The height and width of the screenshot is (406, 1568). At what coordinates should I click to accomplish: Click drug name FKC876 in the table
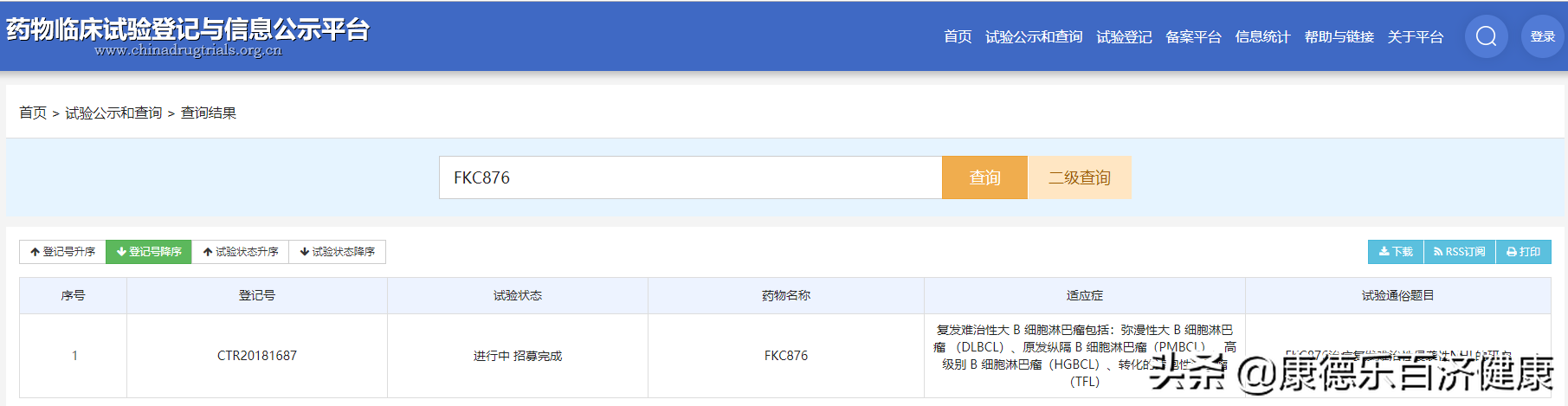click(786, 356)
